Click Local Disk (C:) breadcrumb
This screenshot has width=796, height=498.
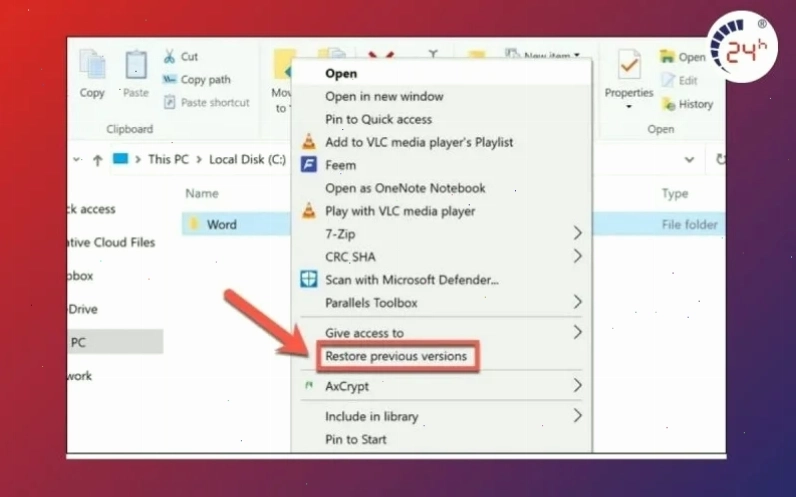pyautogui.click(x=247, y=159)
